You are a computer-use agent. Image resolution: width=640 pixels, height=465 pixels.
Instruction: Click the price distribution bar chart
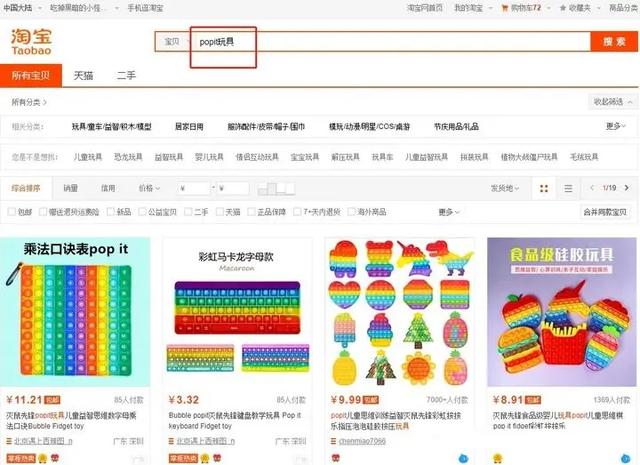(276, 188)
